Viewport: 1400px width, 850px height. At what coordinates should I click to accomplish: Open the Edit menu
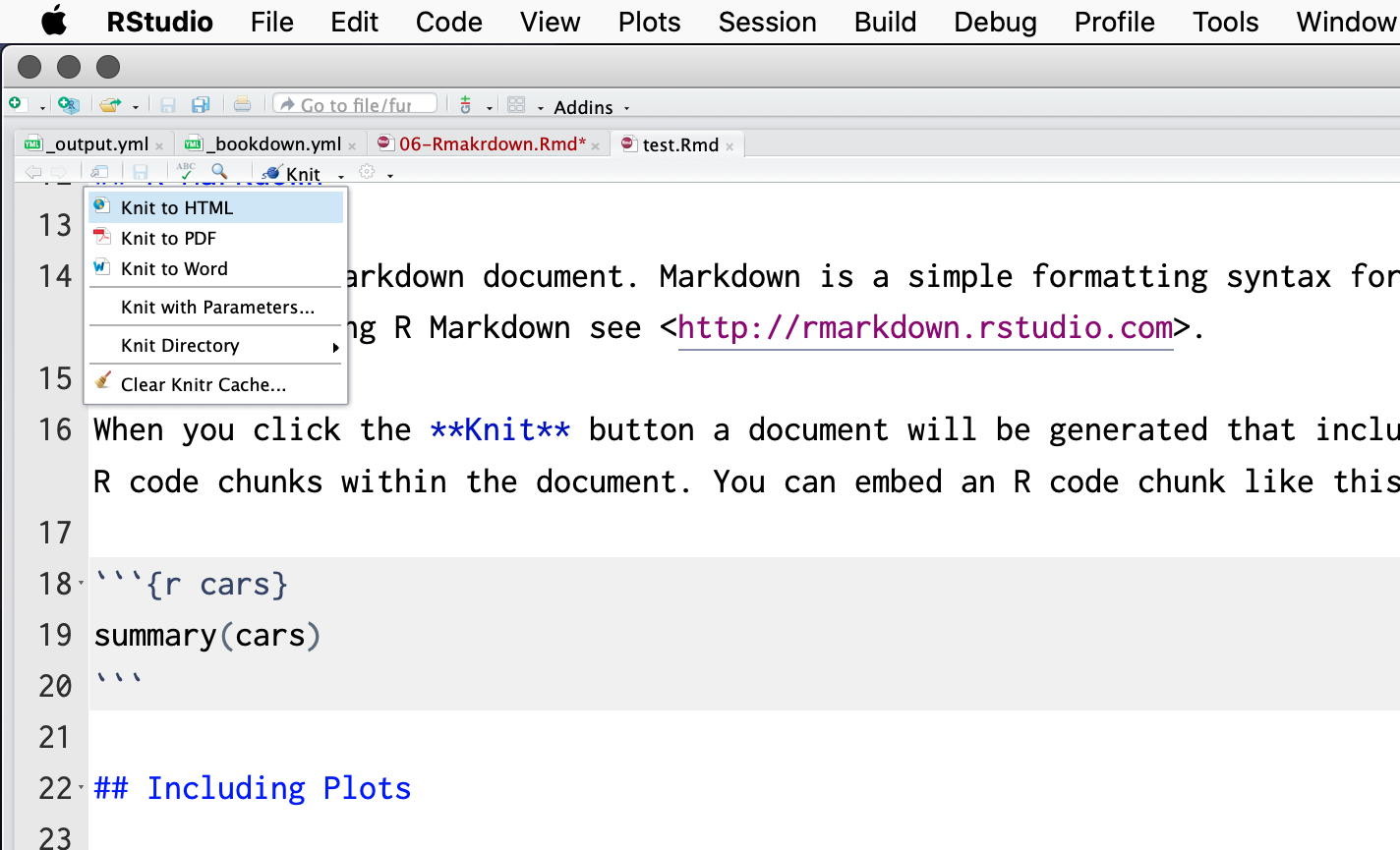point(355,22)
